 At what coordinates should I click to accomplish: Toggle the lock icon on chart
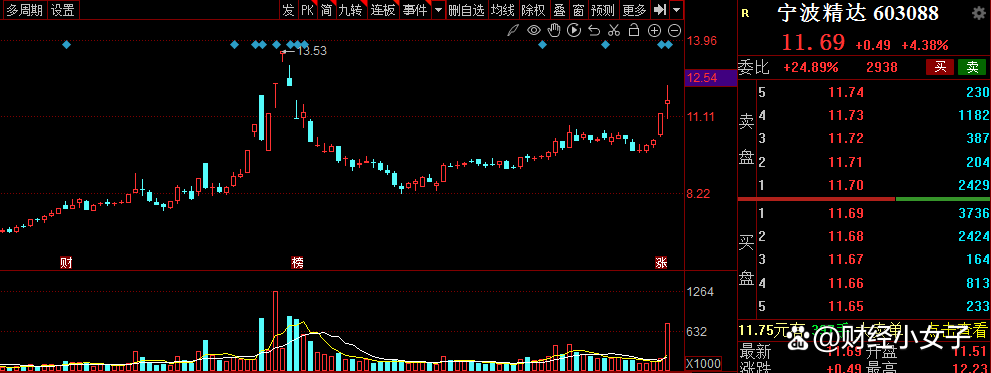tap(634, 30)
